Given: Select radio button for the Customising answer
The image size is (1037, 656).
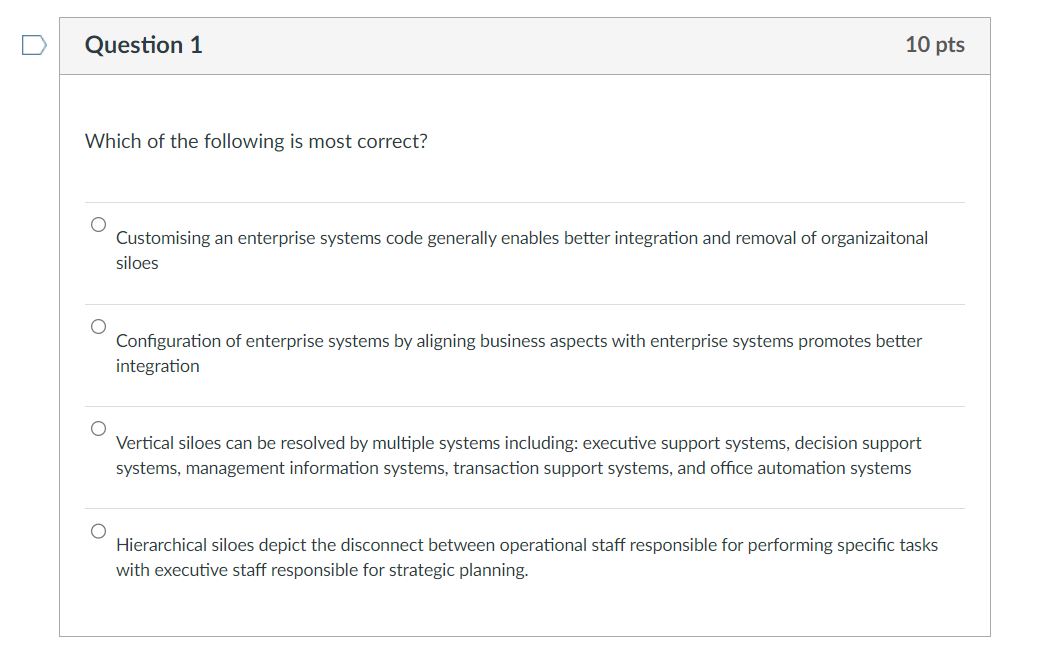Looking at the screenshot, I should point(98,223).
